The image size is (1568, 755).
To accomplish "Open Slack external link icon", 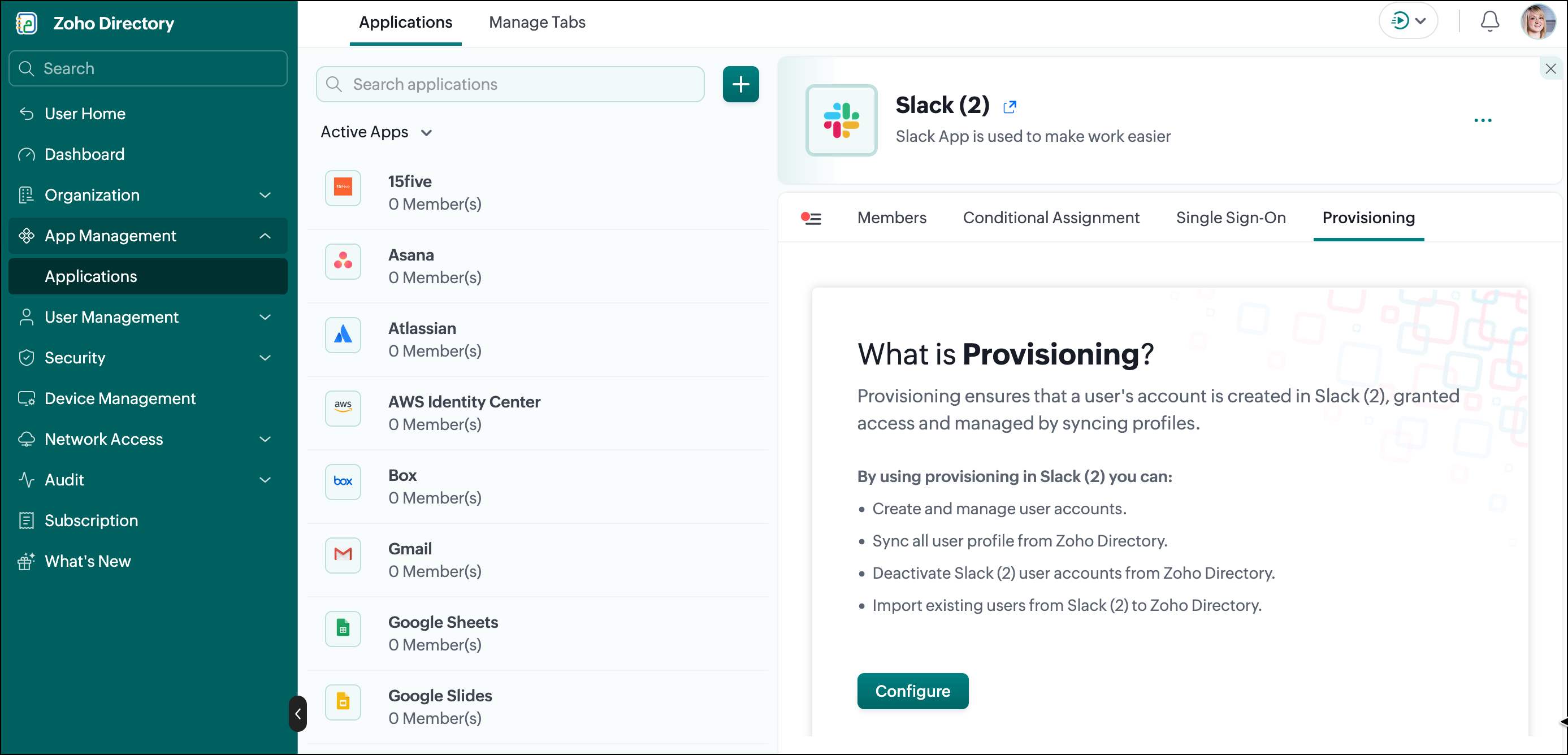I will [1009, 107].
